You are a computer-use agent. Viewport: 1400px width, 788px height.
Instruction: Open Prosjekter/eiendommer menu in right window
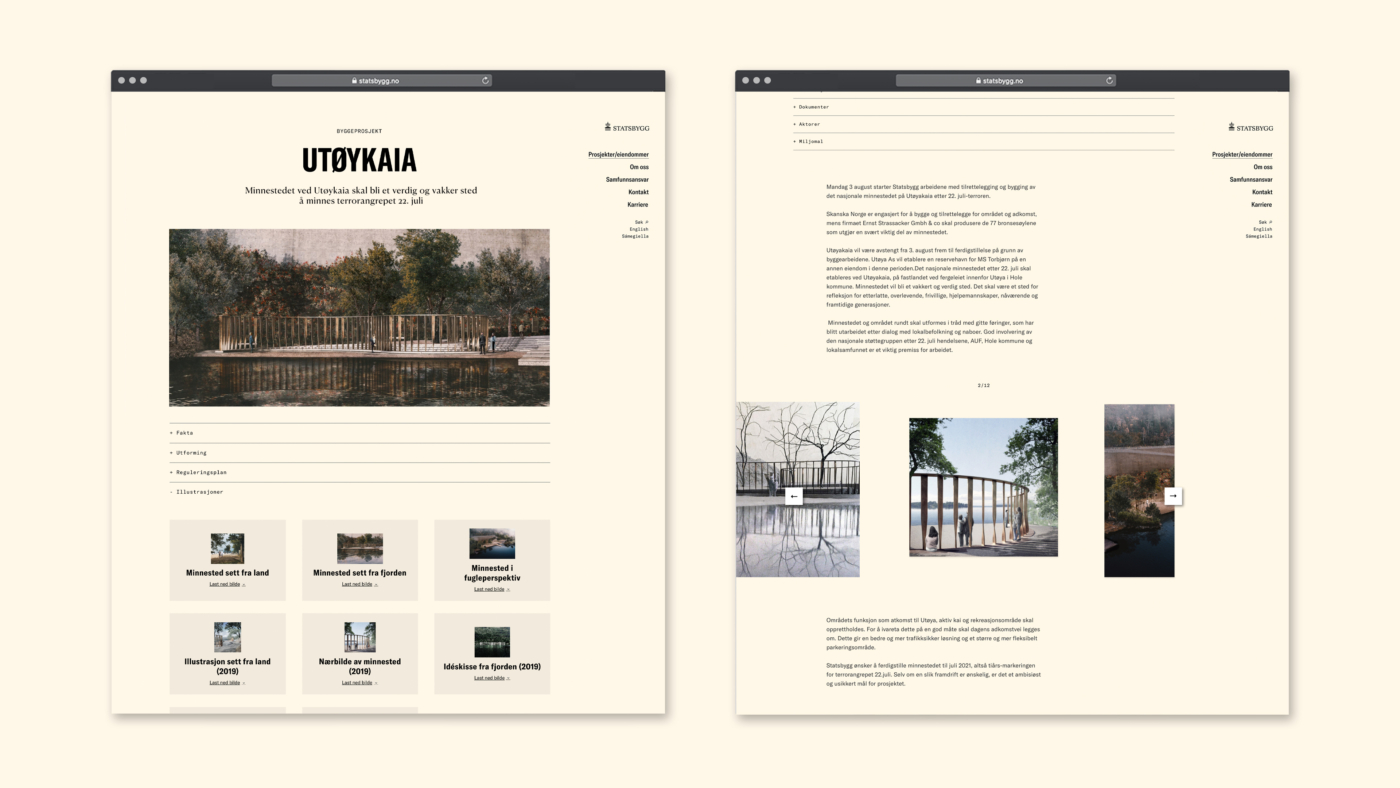[x=1242, y=155]
